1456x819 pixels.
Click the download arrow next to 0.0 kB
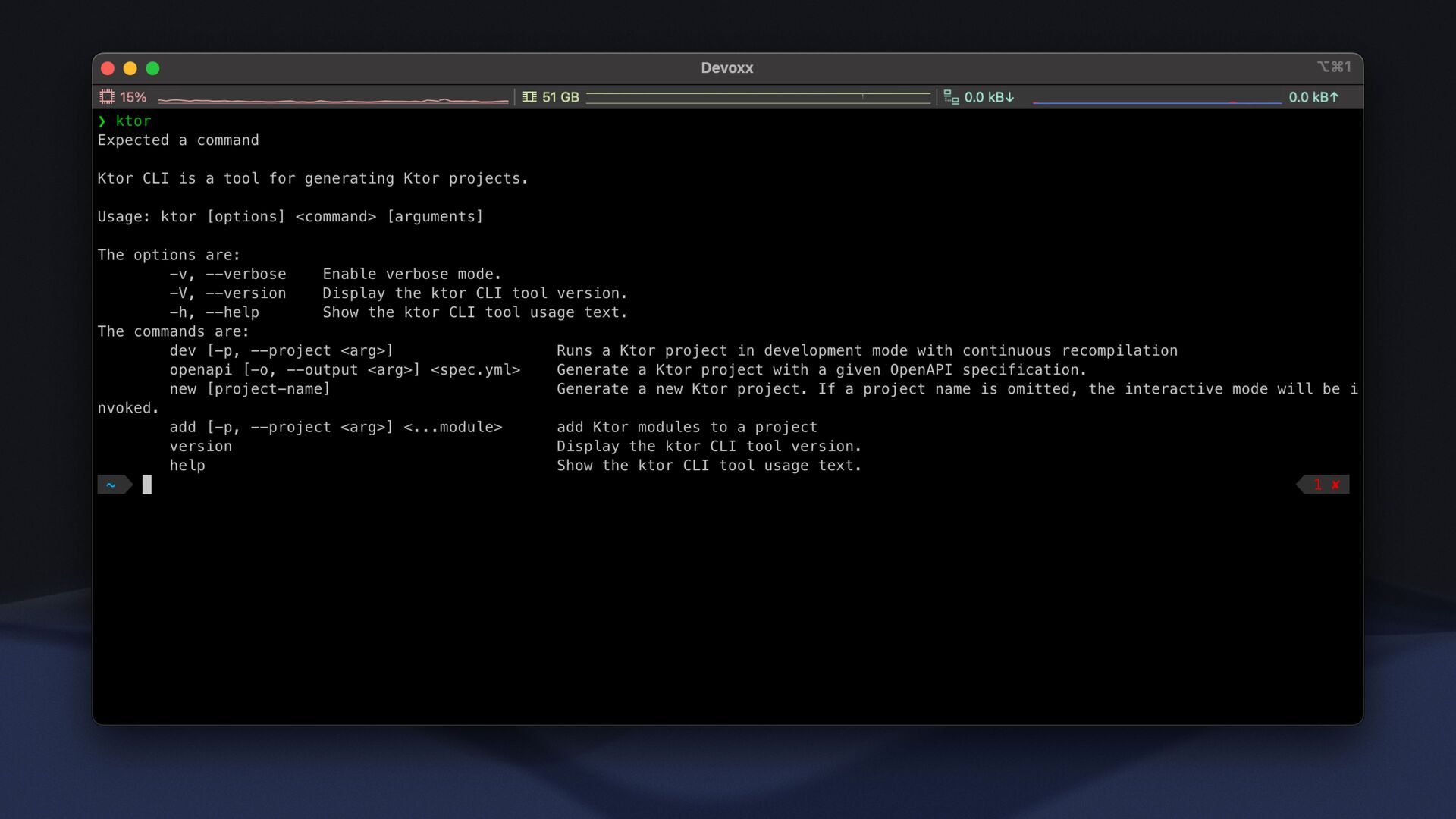click(x=1010, y=97)
